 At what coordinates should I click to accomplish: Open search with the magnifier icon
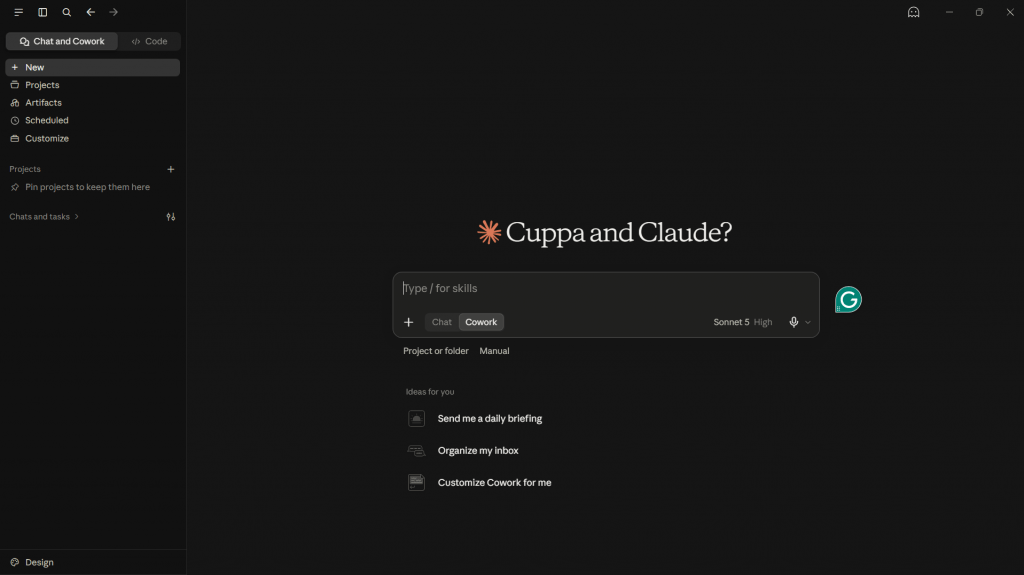(67, 12)
